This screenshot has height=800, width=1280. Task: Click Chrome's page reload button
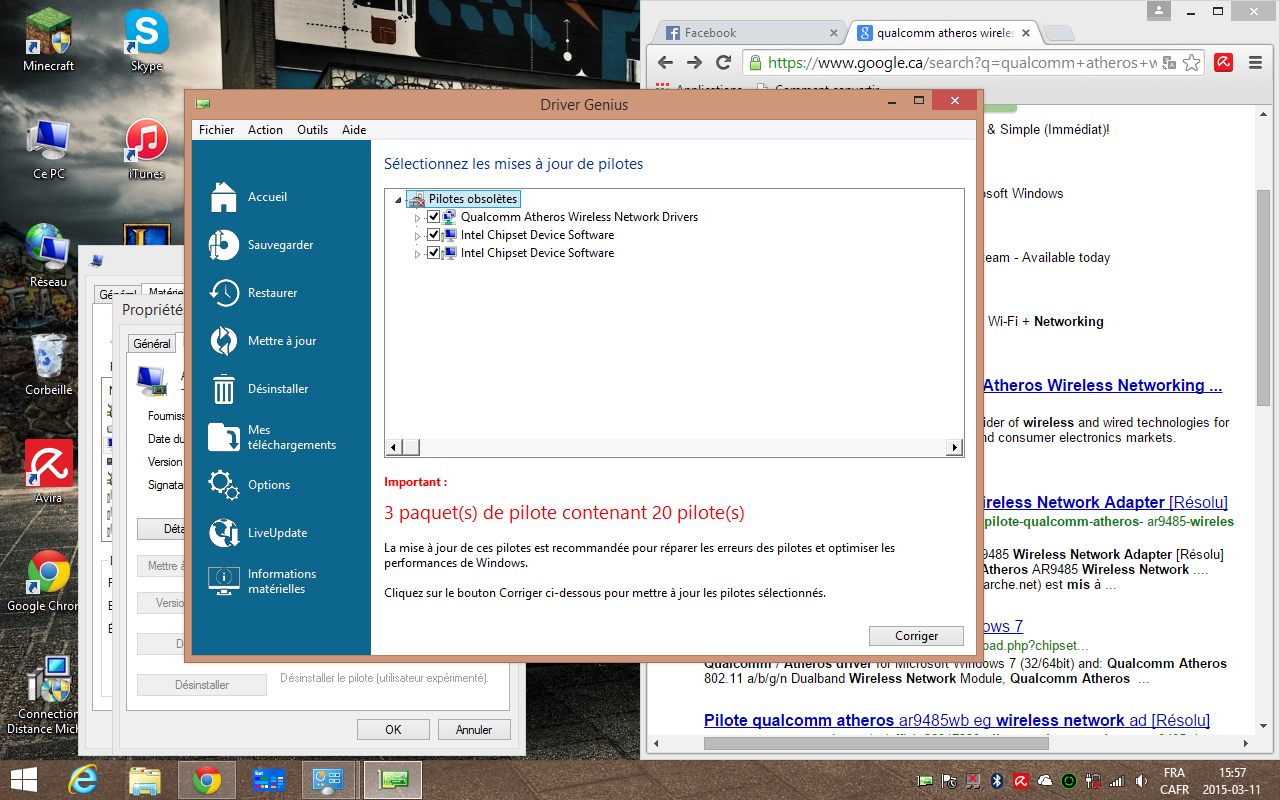724,62
